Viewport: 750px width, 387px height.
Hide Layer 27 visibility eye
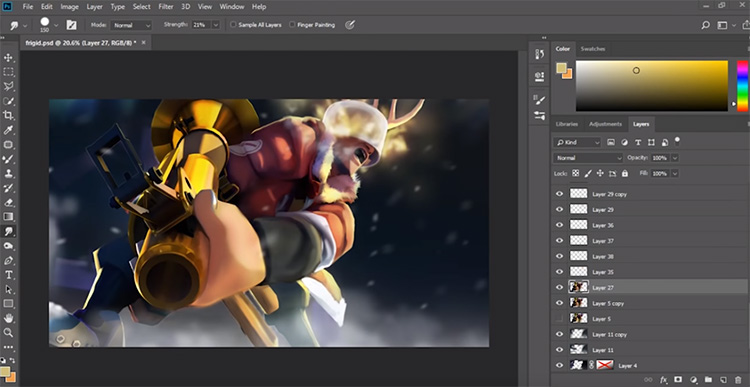click(559, 287)
